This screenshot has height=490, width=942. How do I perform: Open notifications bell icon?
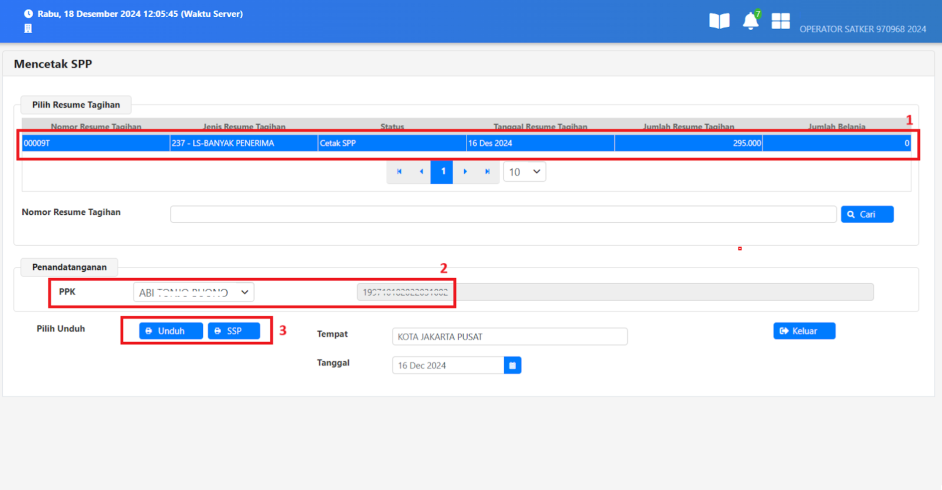click(750, 21)
